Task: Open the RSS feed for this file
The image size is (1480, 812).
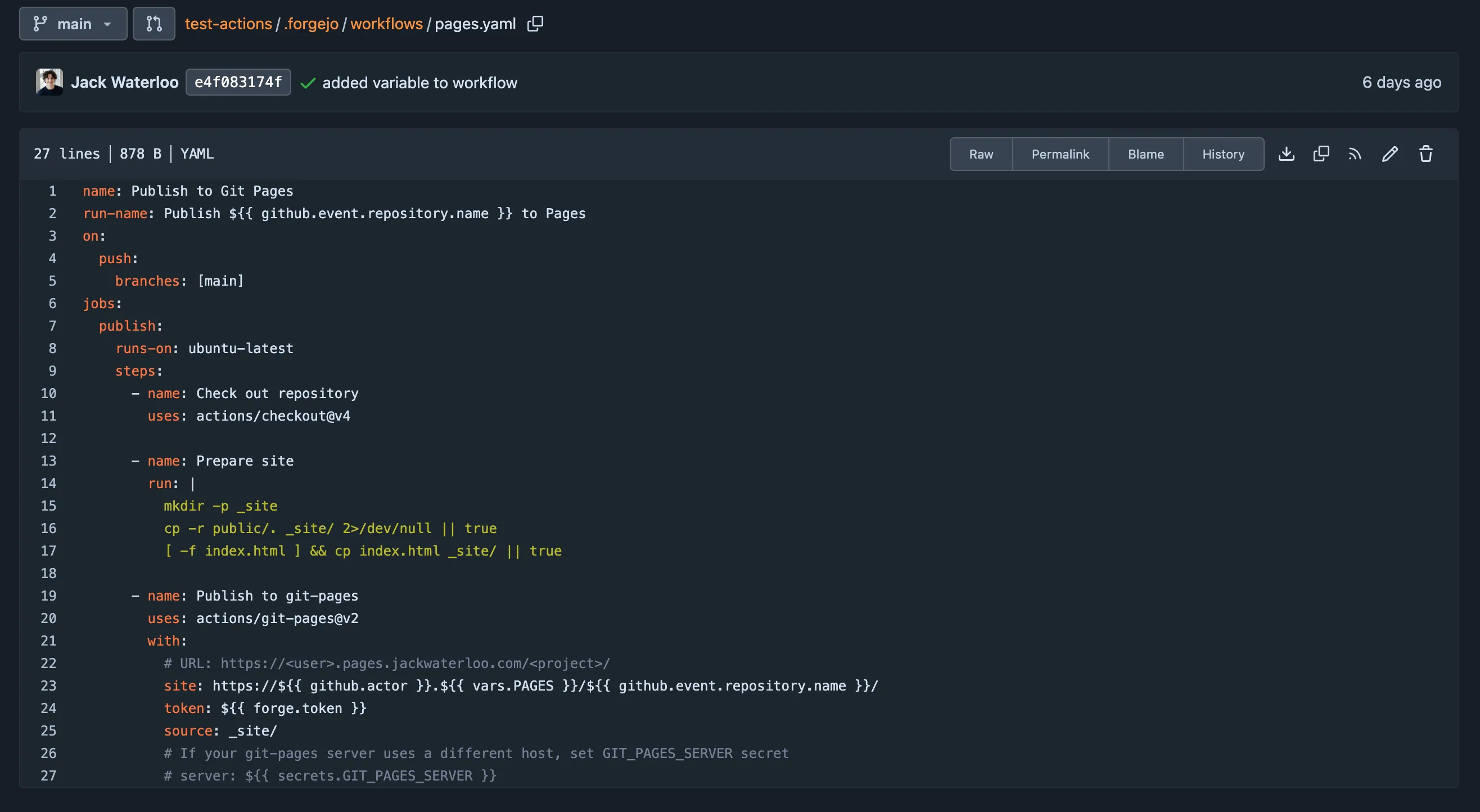Action: (x=1355, y=154)
